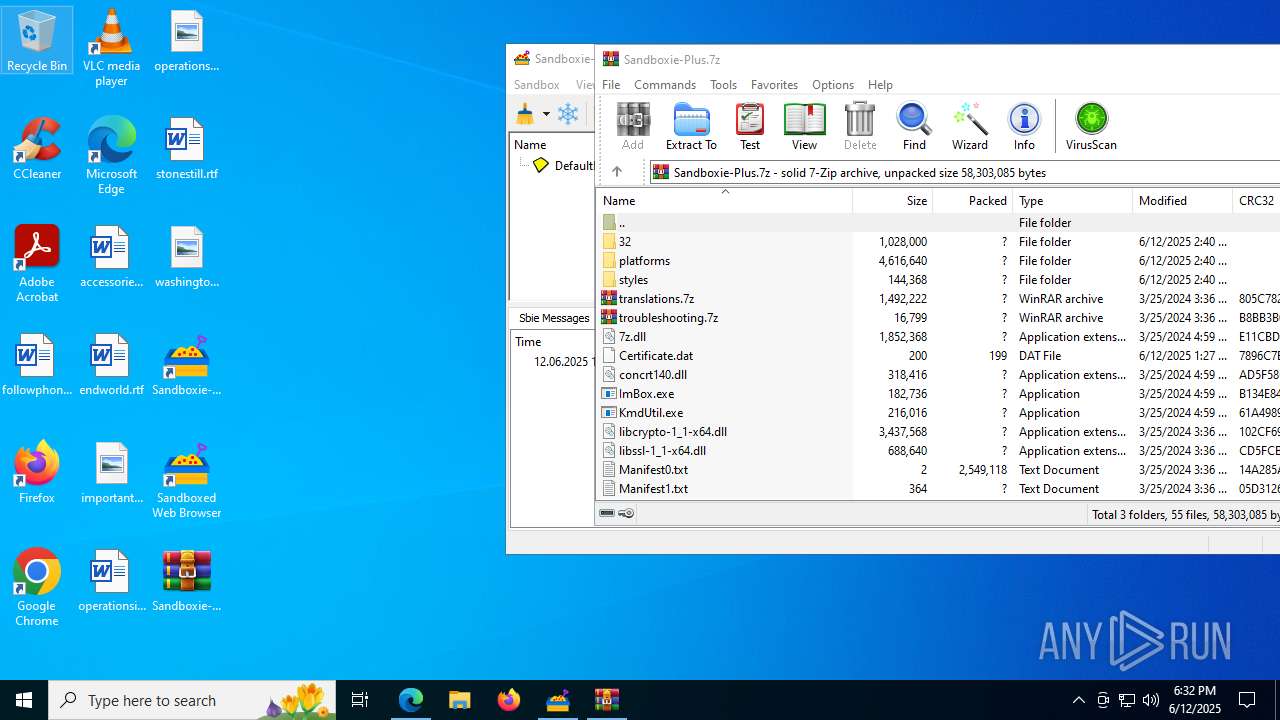
Task: Open Firefox desktop shortcut
Action: pyautogui.click(x=37, y=473)
